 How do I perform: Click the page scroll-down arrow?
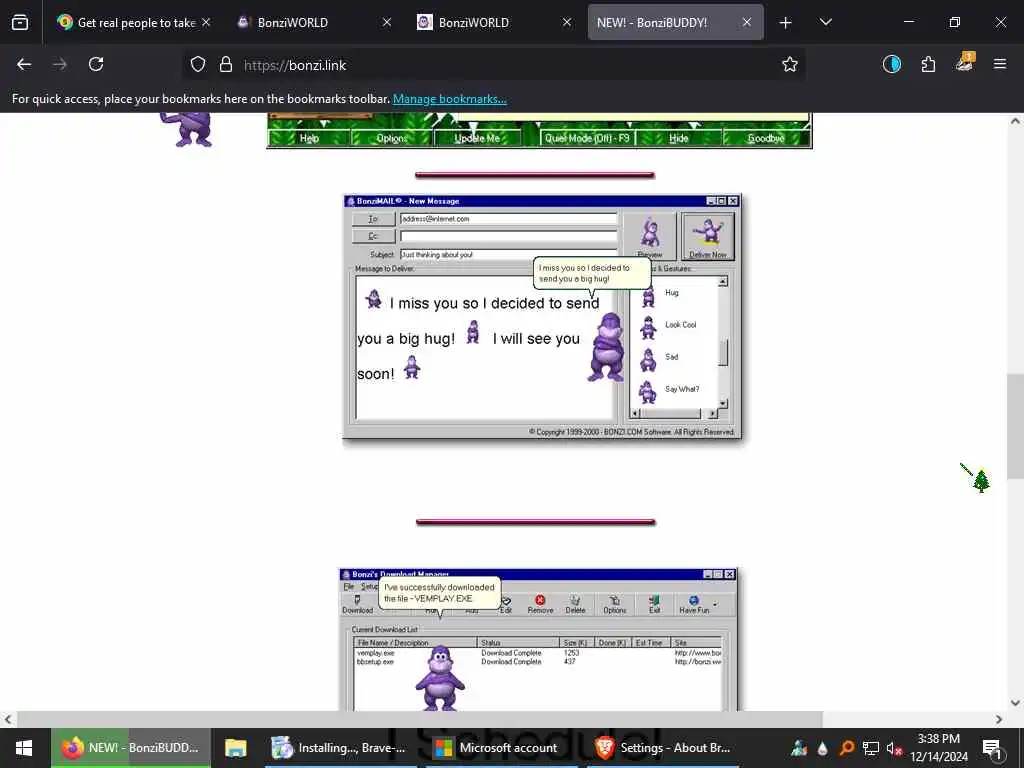pos(1015,703)
